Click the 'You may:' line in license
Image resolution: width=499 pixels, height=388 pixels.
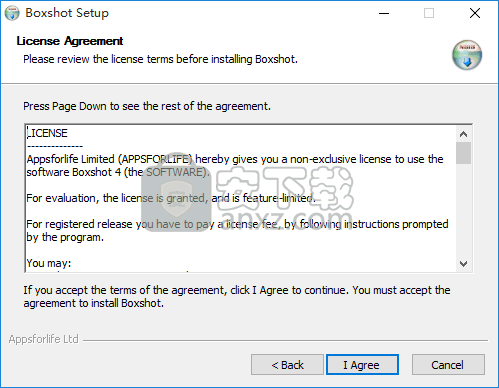click(x=49, y=263)
